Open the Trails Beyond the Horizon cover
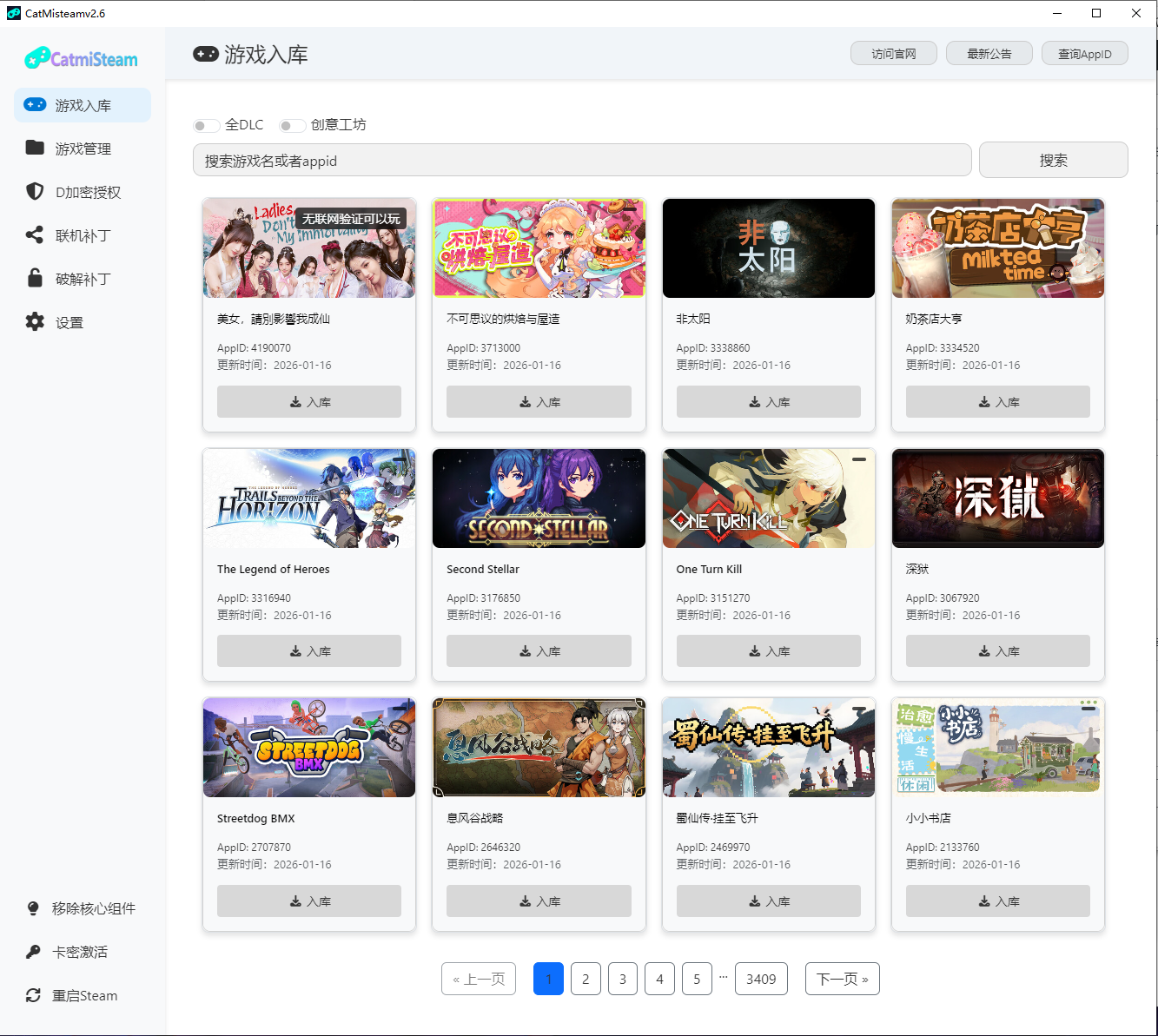Image resolution: width=1158 pixels, height=1036 pixels. pyautogui.click(x=309, y=498)
